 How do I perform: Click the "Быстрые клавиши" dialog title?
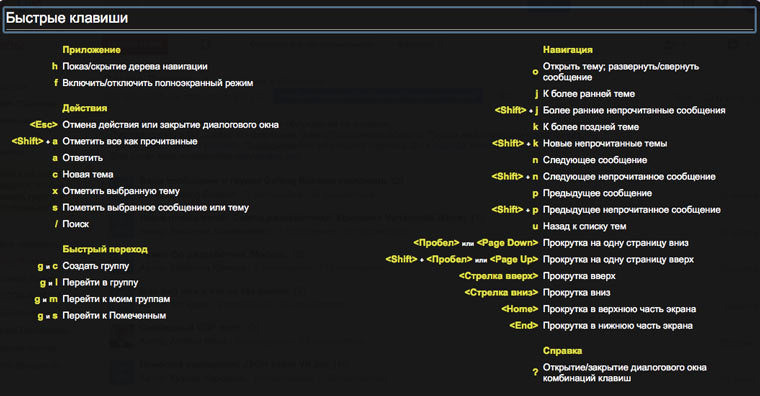click(x=67, y=18)
